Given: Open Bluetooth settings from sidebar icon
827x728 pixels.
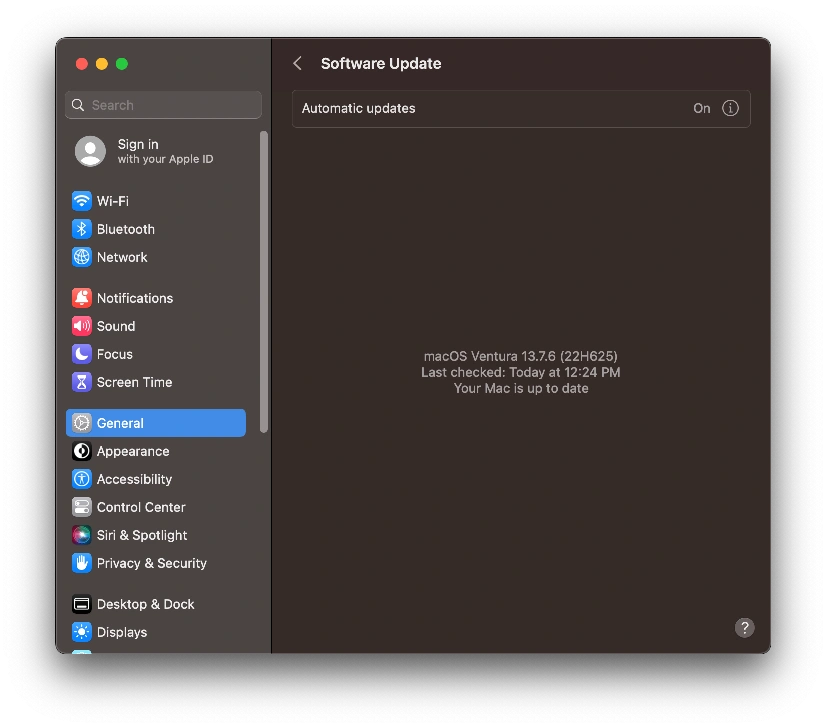Looking at the screenshot, I should click(81, 229).
